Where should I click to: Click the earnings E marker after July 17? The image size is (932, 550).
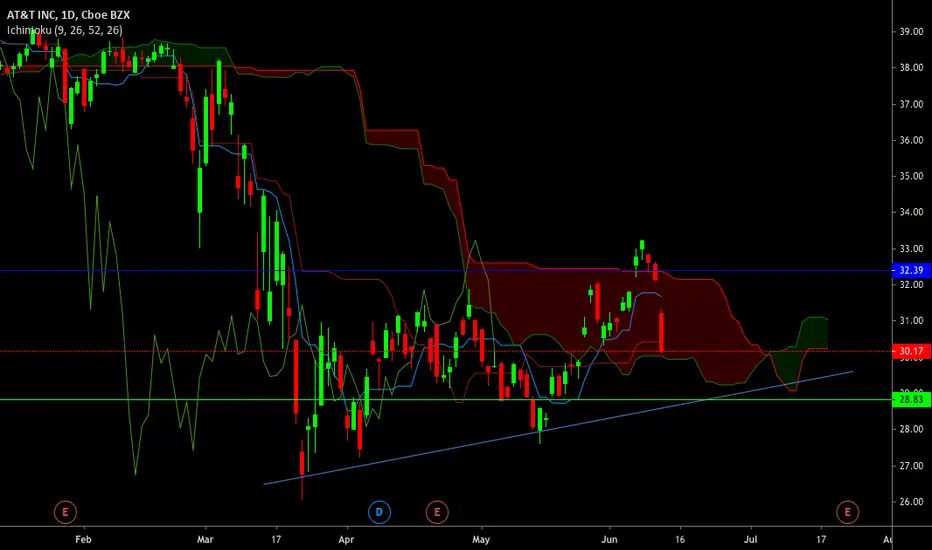click(x=848, y=512)
